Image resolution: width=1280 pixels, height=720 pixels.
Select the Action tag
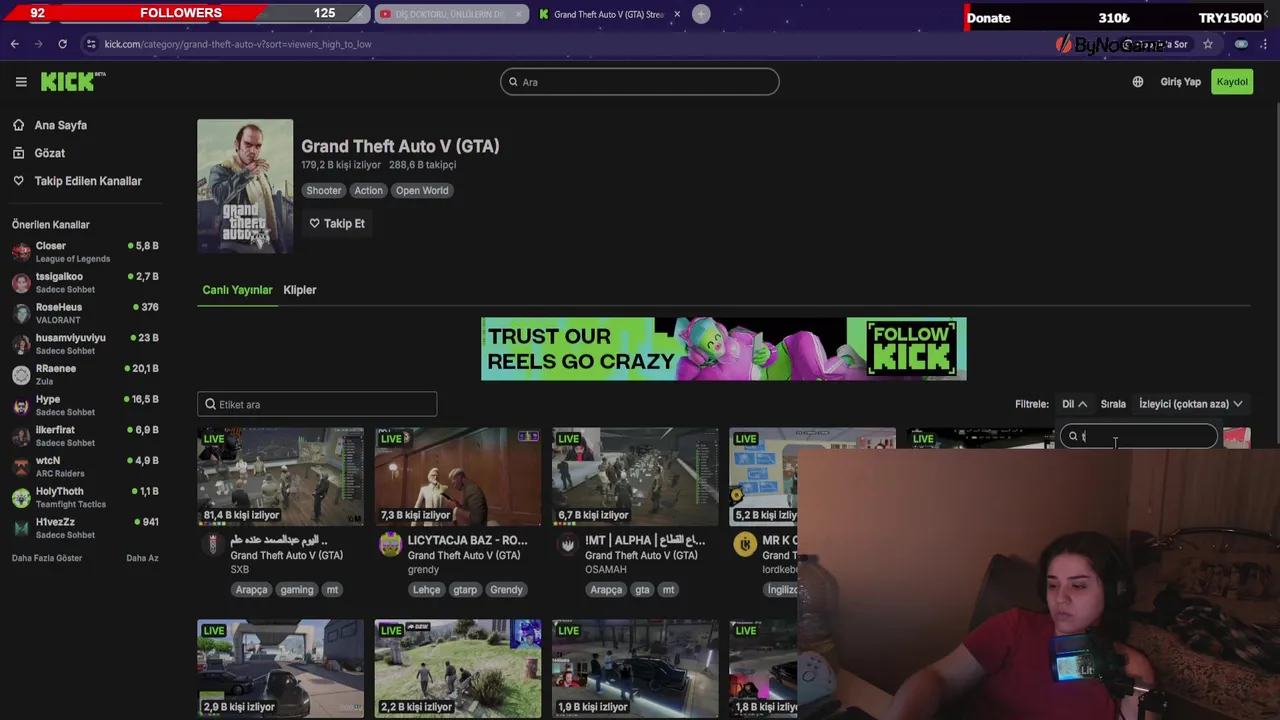pyautogui.click(x=368, y=190)
